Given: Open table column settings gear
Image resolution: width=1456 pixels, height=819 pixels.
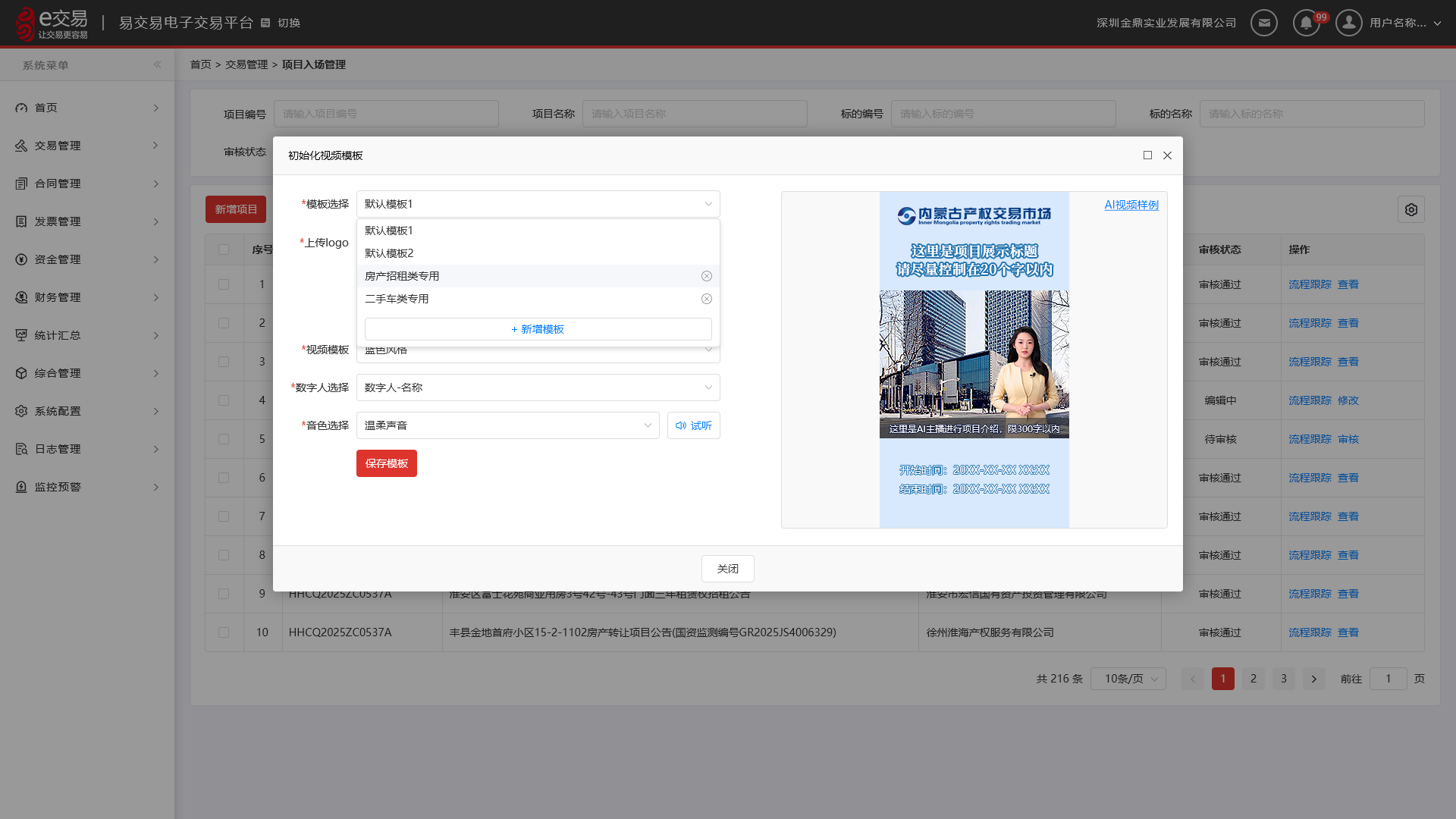Looking at the screenshot, I should pyautogui.click(x=1411, y=209).
